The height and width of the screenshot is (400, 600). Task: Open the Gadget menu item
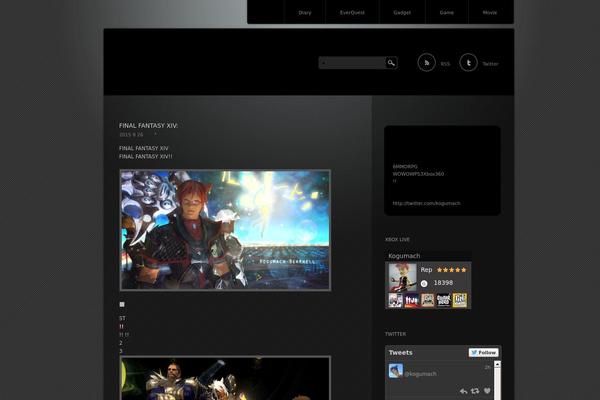click(x=402, y=13)
